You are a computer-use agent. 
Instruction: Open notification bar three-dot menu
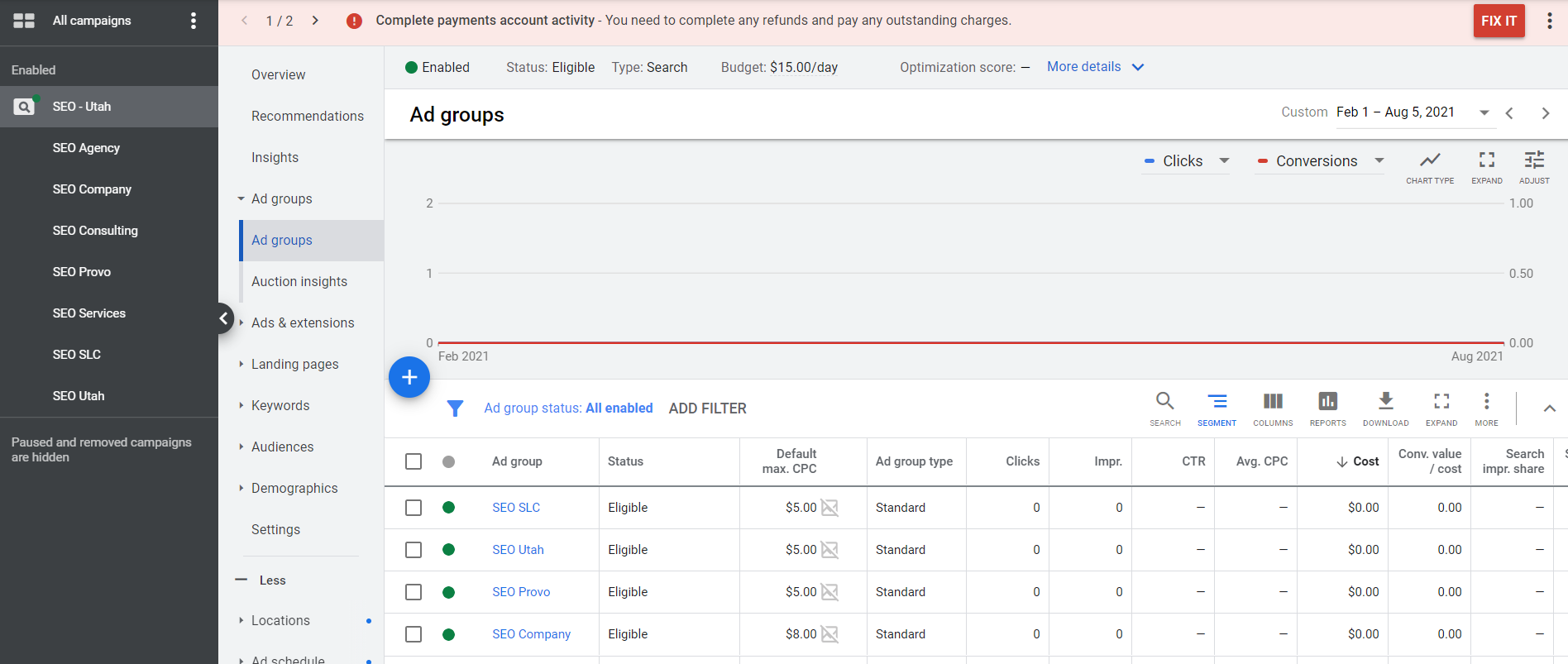pyautogui.click(x=1549, y=21)
